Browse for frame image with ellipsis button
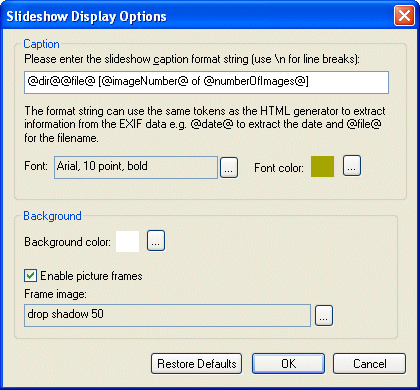 324,315
